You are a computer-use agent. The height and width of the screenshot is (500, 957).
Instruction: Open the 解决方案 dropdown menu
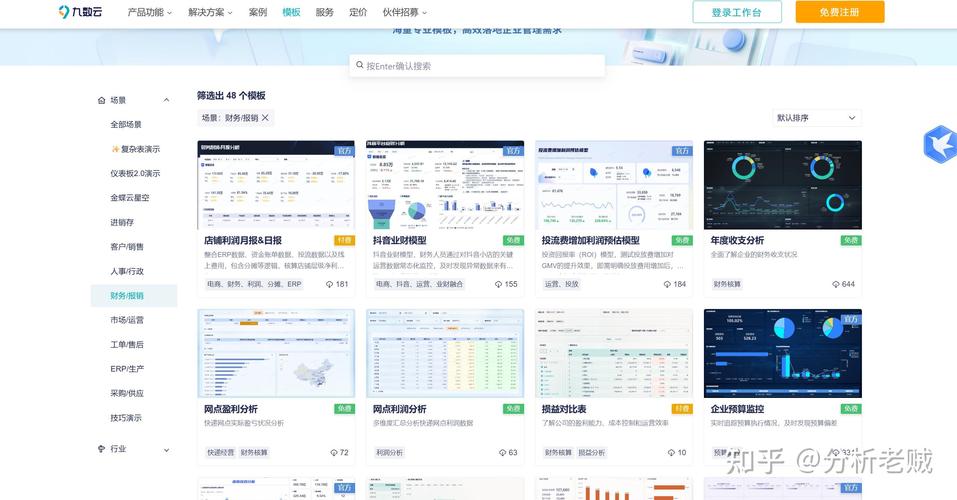point(210,12)
